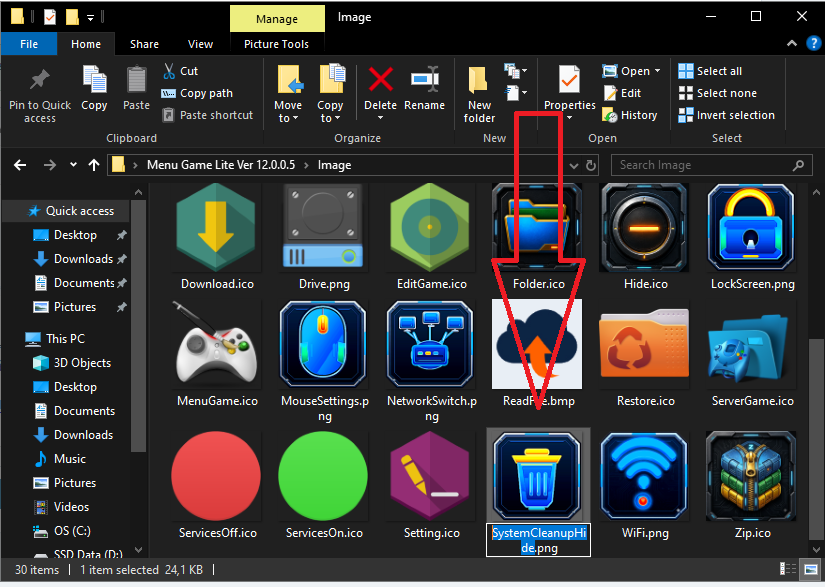825x587 pixels.
Task: Select the ServicesOff.ico red circle file
Action: 216,476
